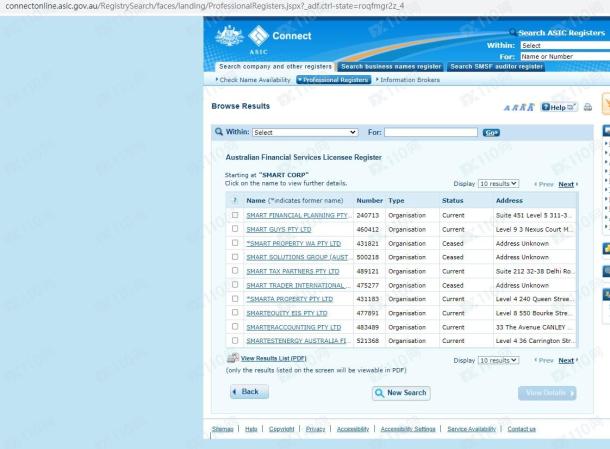Go to Next page below the table
The image size is (610, 449).
[x=566, y=361]
